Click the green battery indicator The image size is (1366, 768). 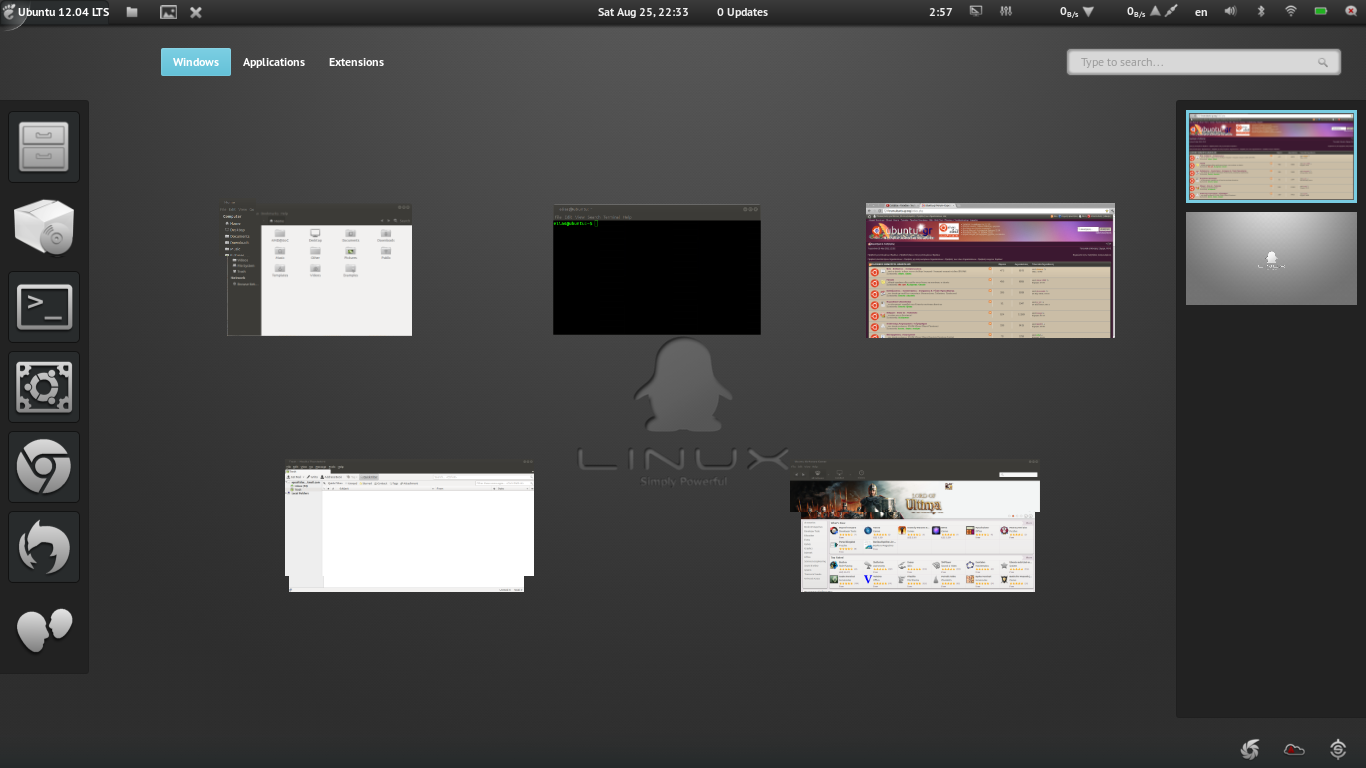tap(1321, 12)
